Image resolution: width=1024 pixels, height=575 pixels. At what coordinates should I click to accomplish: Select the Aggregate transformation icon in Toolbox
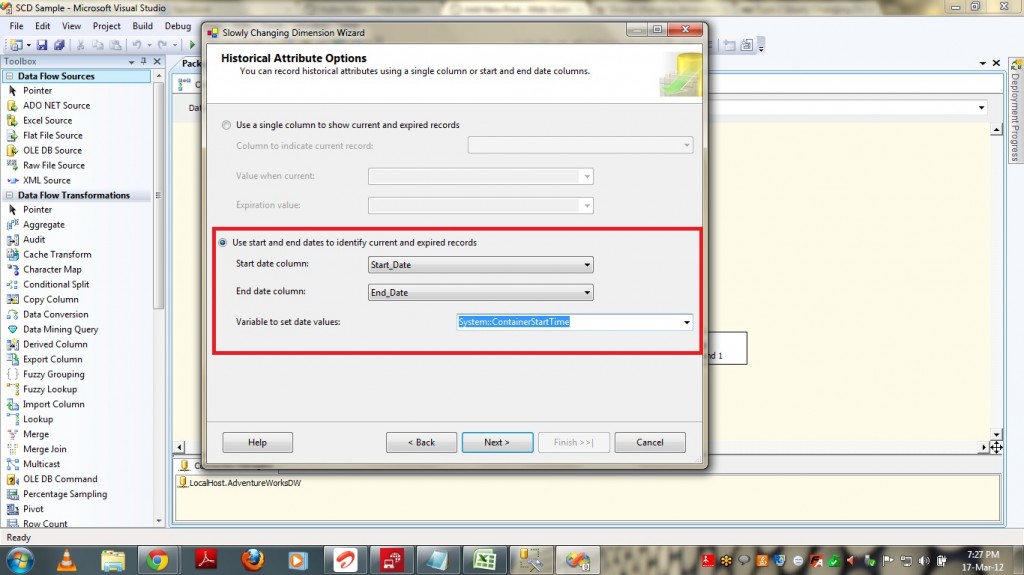pyautogui.click(x=13, y=225)
